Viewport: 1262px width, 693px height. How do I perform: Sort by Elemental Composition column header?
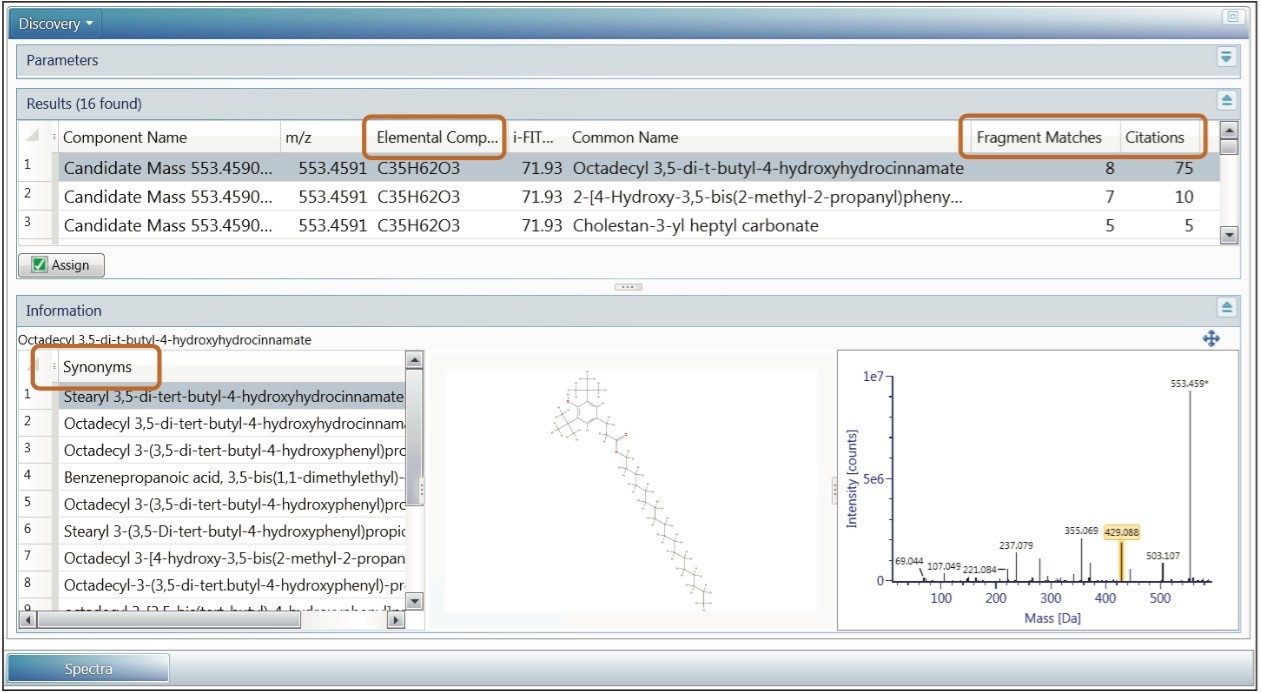[436, 138]
